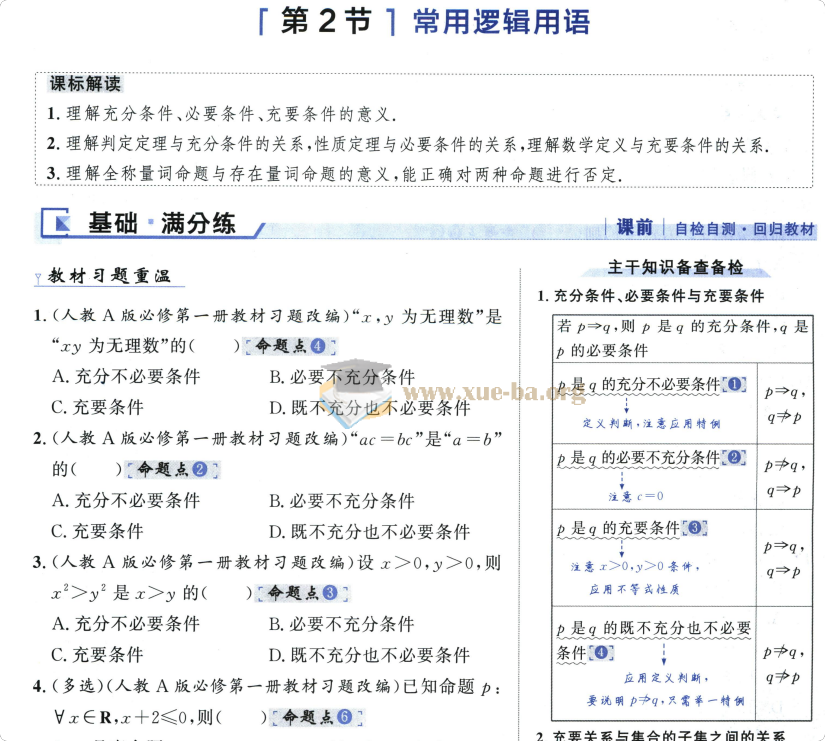Click 自检自测·回归教材 text
825x741 pixels.
744,229
